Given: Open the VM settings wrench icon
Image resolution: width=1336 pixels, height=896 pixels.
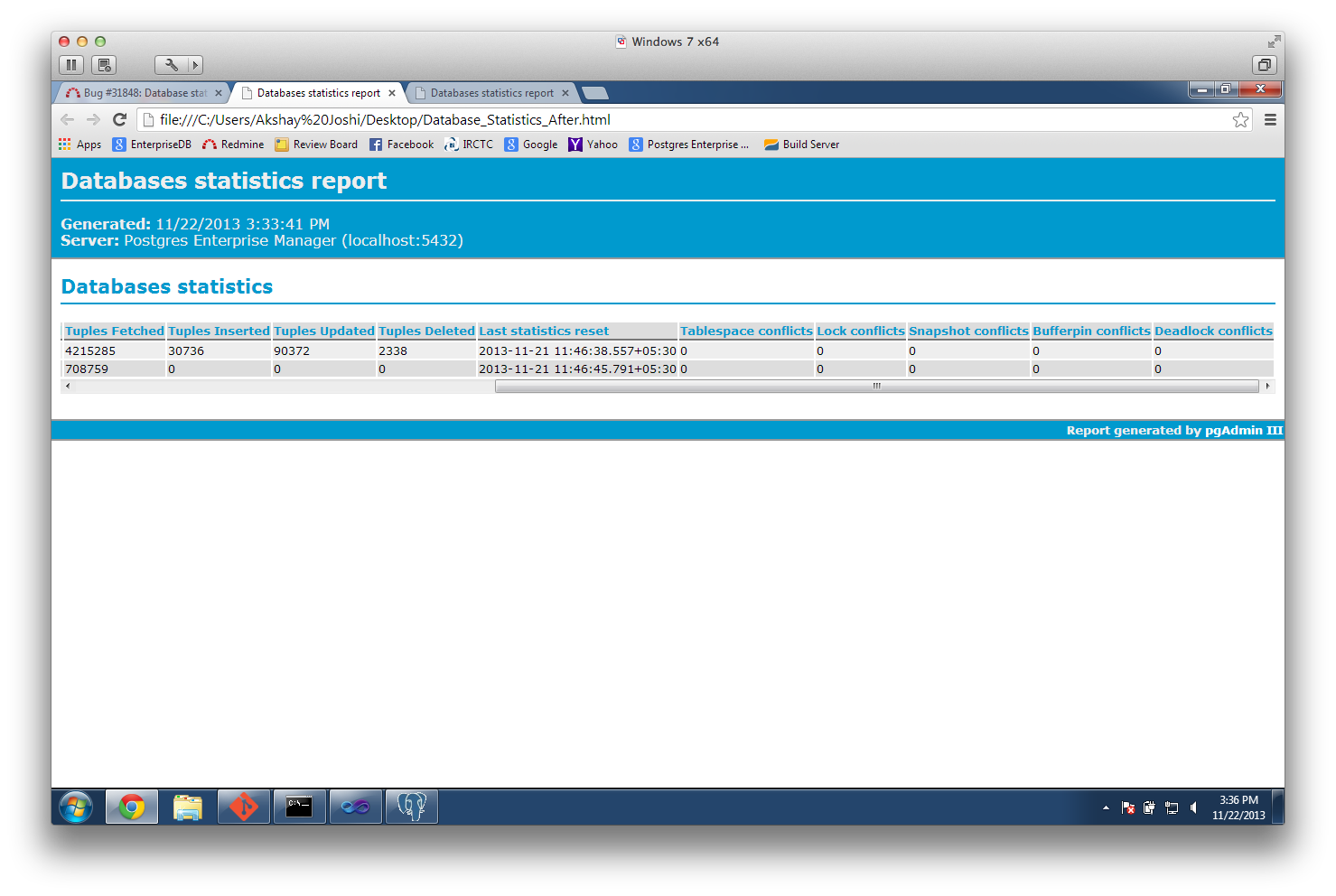Looking at the screenshot, I should pyautogui.click(x=171, y=65).
